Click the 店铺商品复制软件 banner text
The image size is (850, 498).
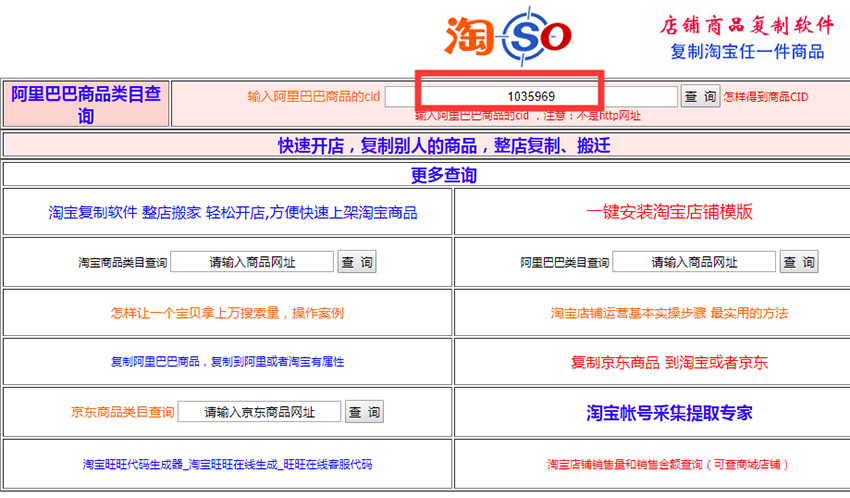pos(747,25)
